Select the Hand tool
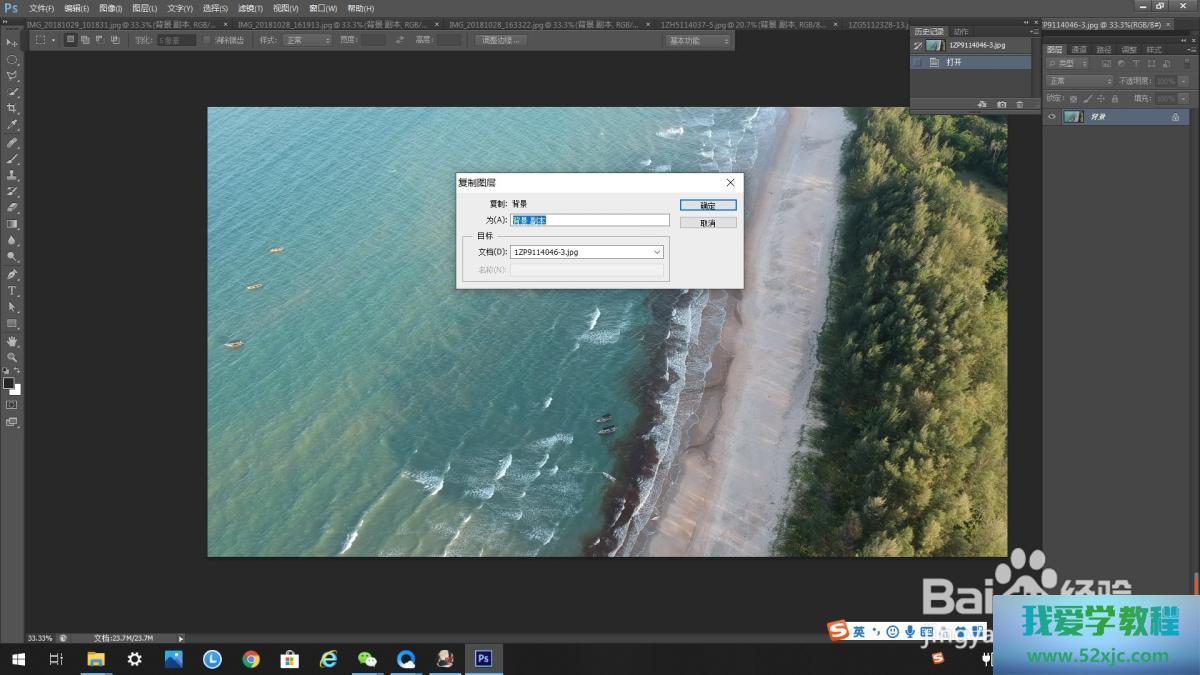Screen dimensions: 1200x675 click(12, 341)
